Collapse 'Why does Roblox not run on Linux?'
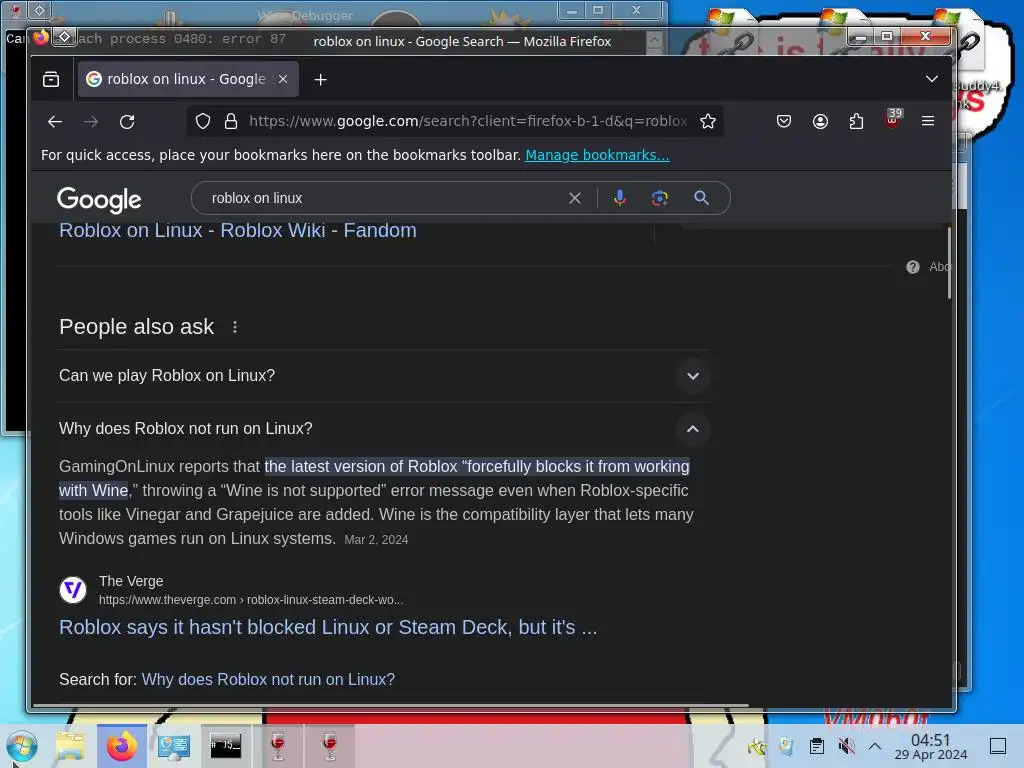The image size is (1024, 768). tap(385, 428)
